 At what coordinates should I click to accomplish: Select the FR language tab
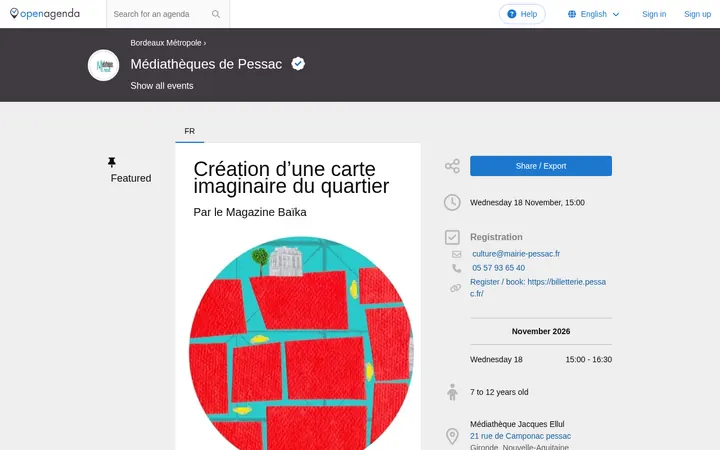190,131
